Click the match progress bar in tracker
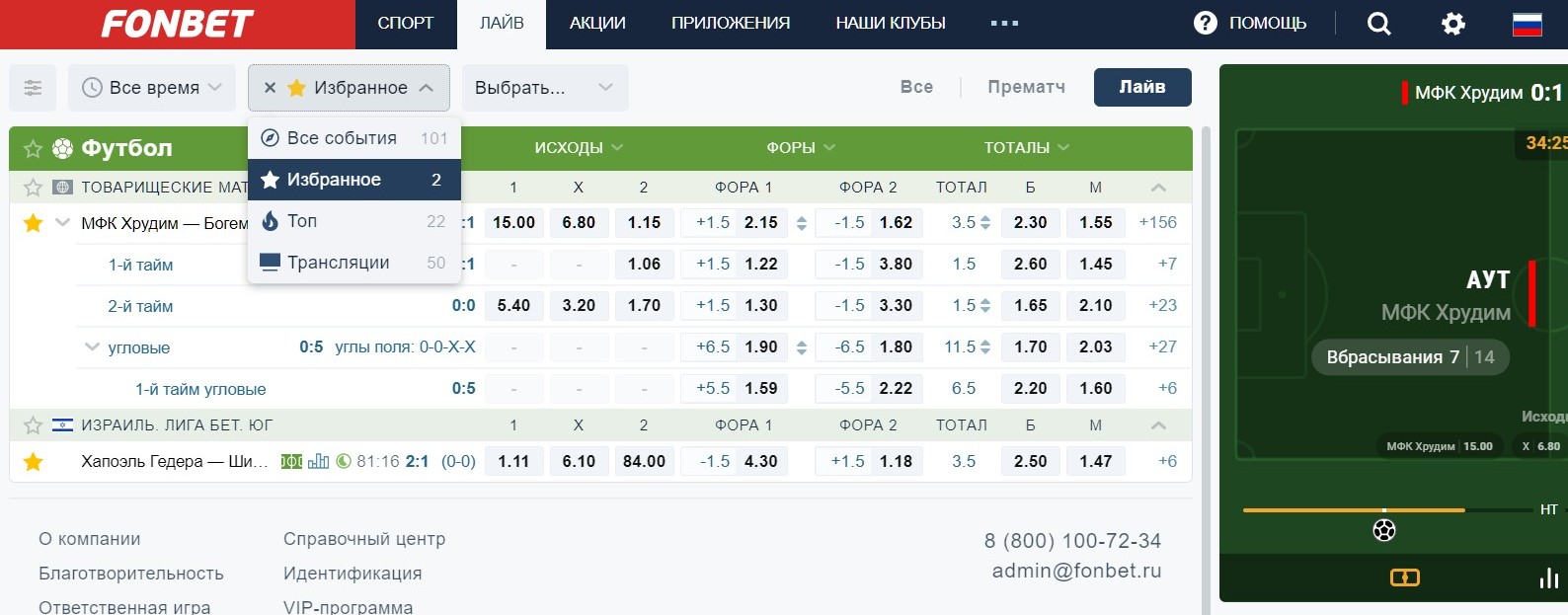The width and height of the screenshot is (1568, 615). (x=1387, y=510)
